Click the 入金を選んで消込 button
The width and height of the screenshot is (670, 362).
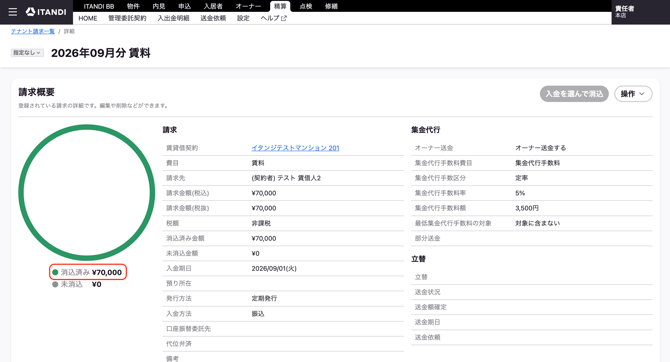[x=574, y=94]
